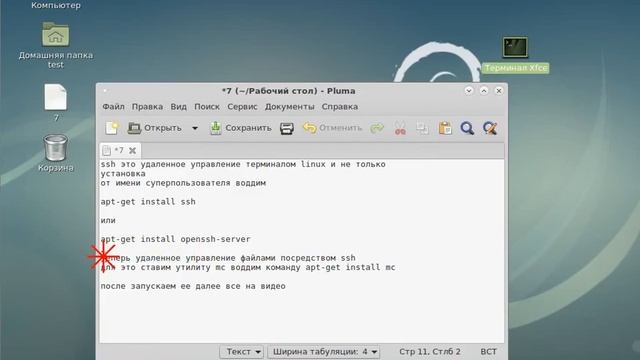Select the Домашняя папка test desktop icon
Screen dimensions: 640x360
[x=56, y=45]
